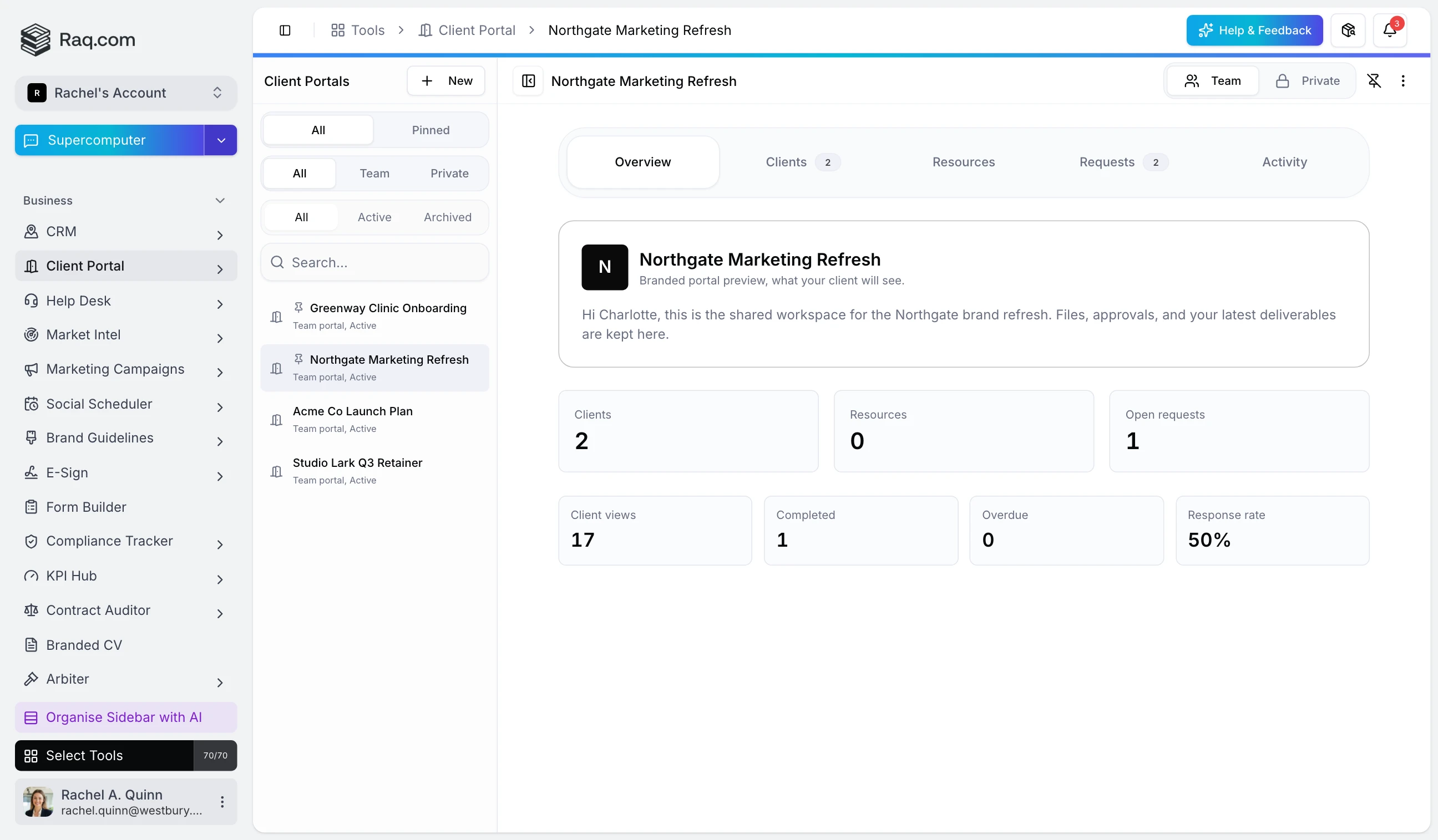Open Rachel's Account switcher
1438x840 pixels.
(x=126, y=93)
